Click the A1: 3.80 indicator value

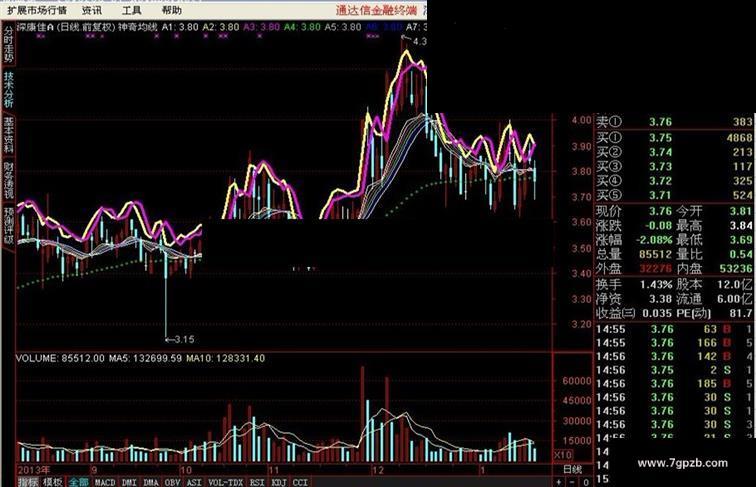coord(179,27)
